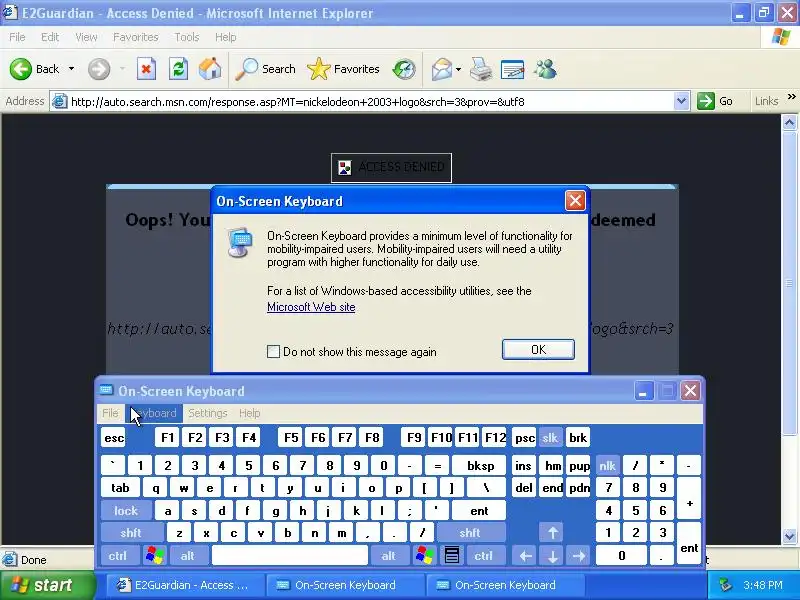Toggle the left ctrl key
Viewport: 800px width, 600px height.
click(118, 556)
